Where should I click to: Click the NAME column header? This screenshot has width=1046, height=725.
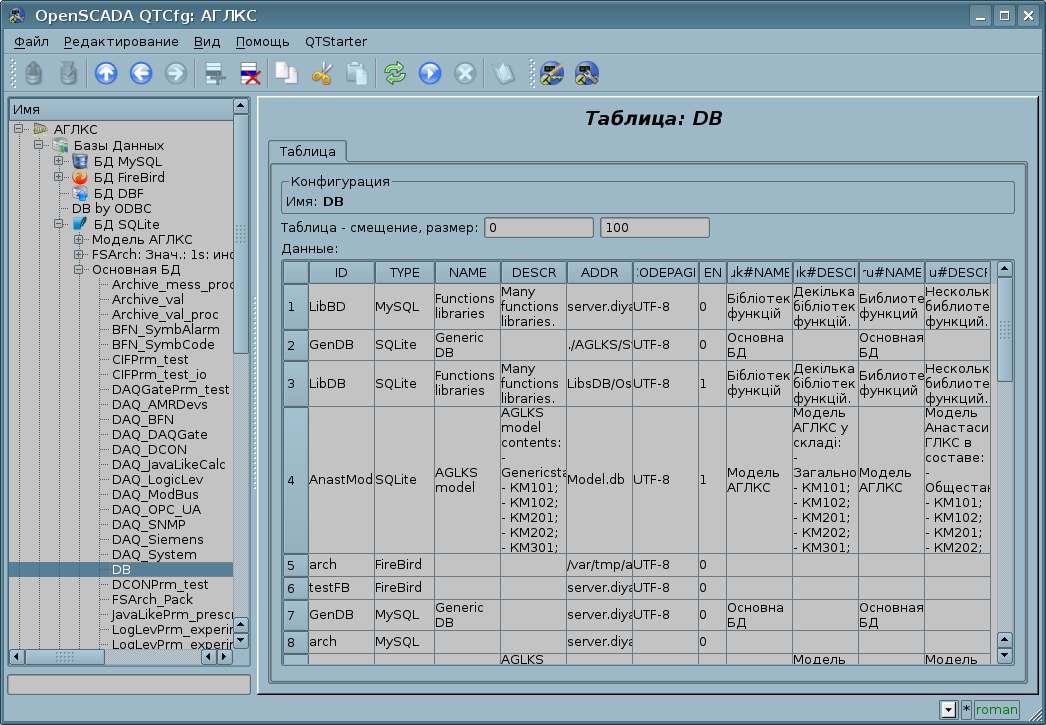[x=467, y=272]
